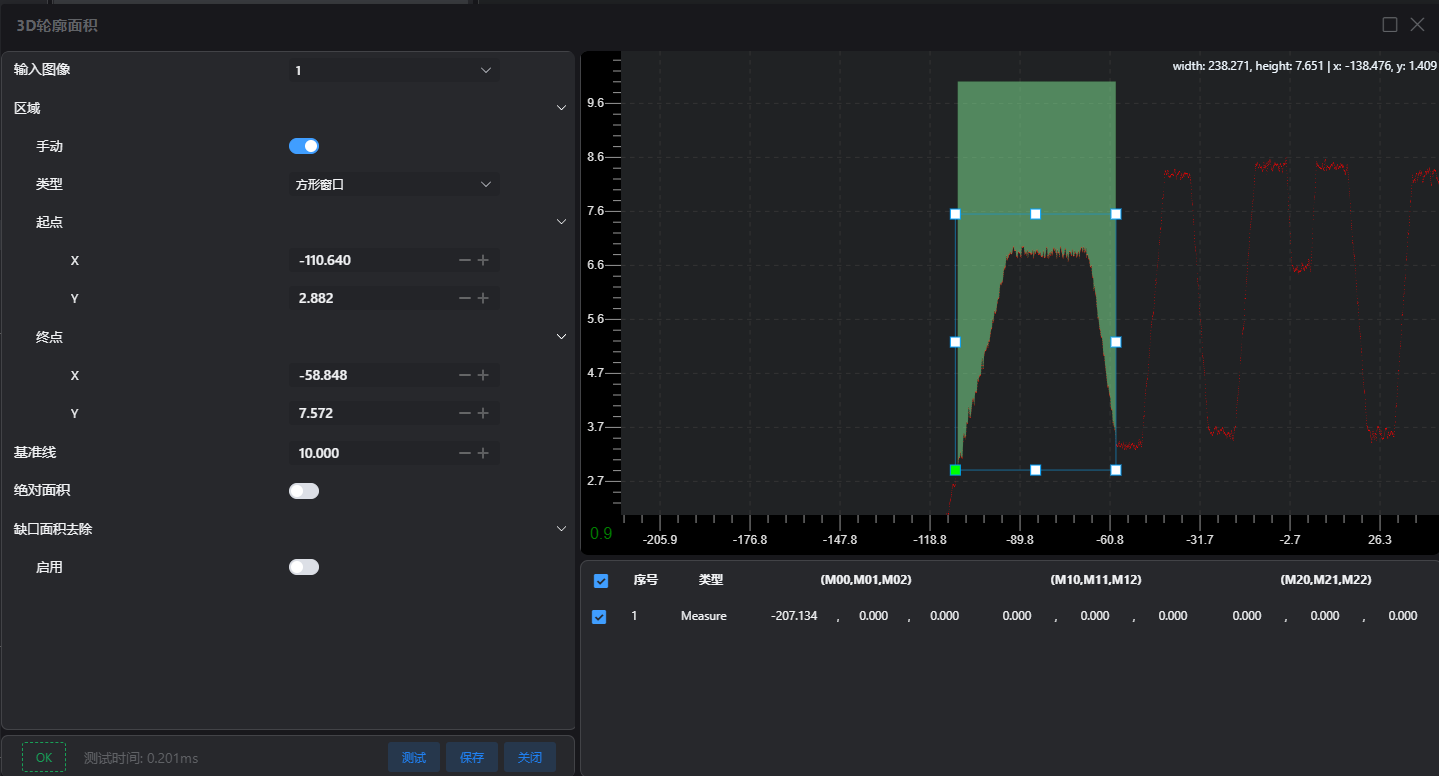Click the OK status indicator
The height and width of the screenshot is (776, 1439).
coord(44,758)
